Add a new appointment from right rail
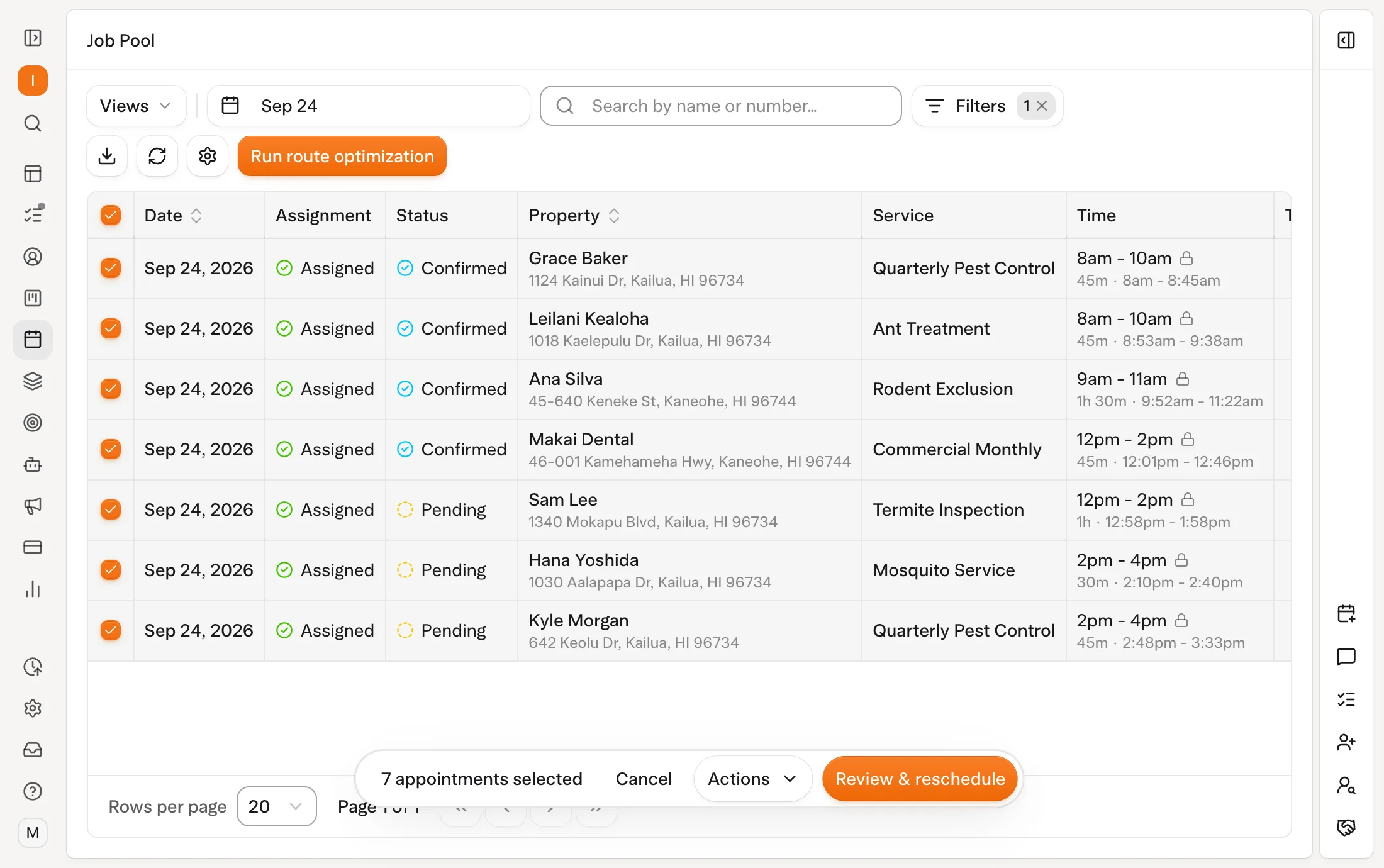Viewport: 1384px width, 868px height. [1346, 614]
